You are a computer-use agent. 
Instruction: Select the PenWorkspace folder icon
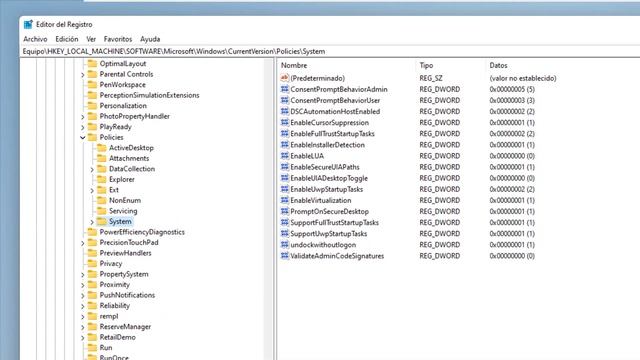click(93, 84)
